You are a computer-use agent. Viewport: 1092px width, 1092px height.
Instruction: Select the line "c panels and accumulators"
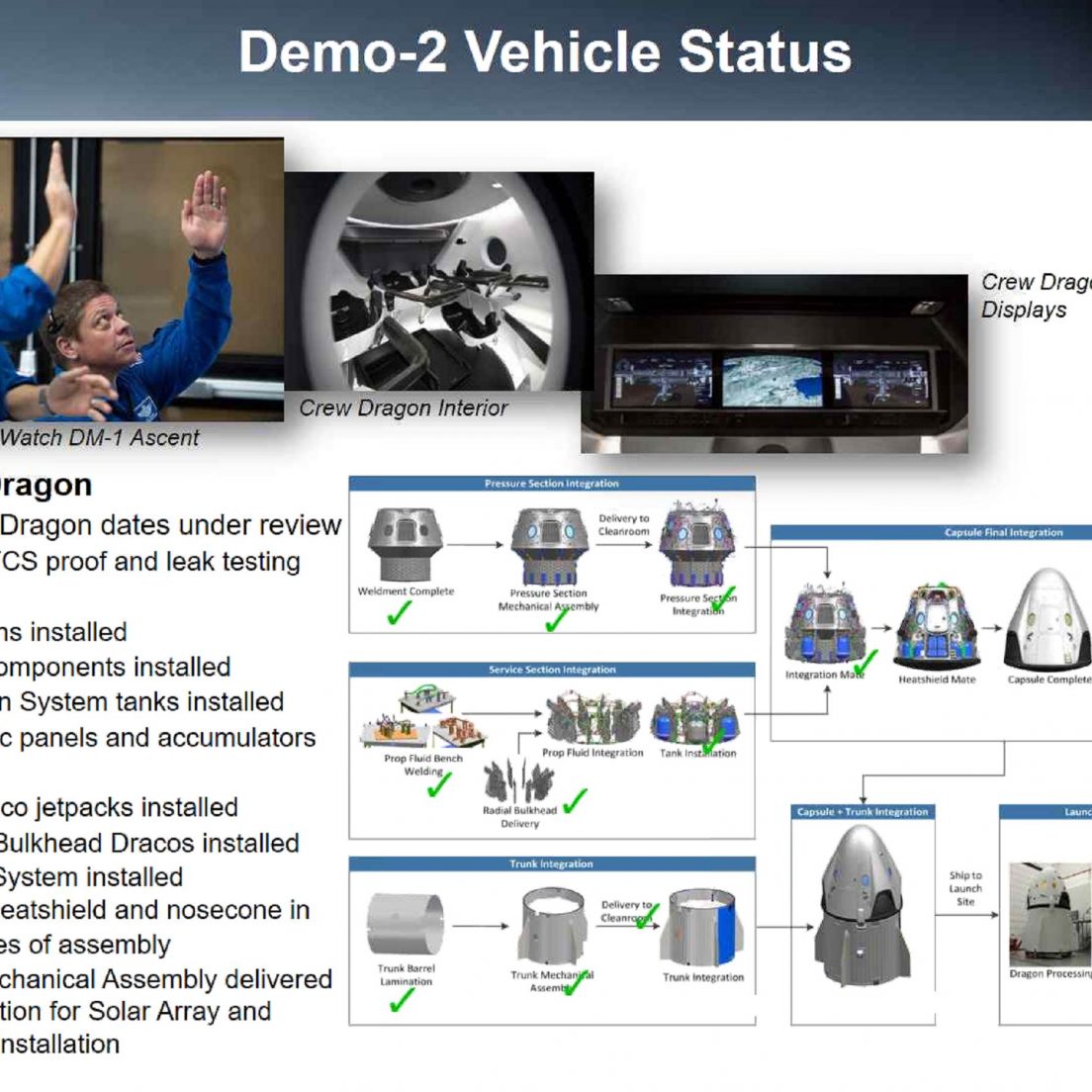coord(158,738)
